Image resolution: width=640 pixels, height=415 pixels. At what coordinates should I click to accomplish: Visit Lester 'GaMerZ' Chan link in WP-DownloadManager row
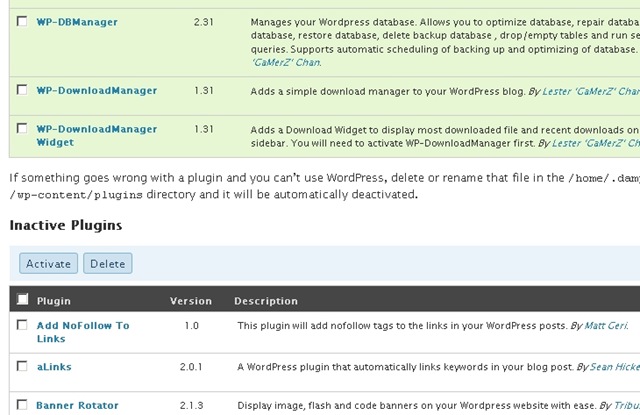click(591, 91)
